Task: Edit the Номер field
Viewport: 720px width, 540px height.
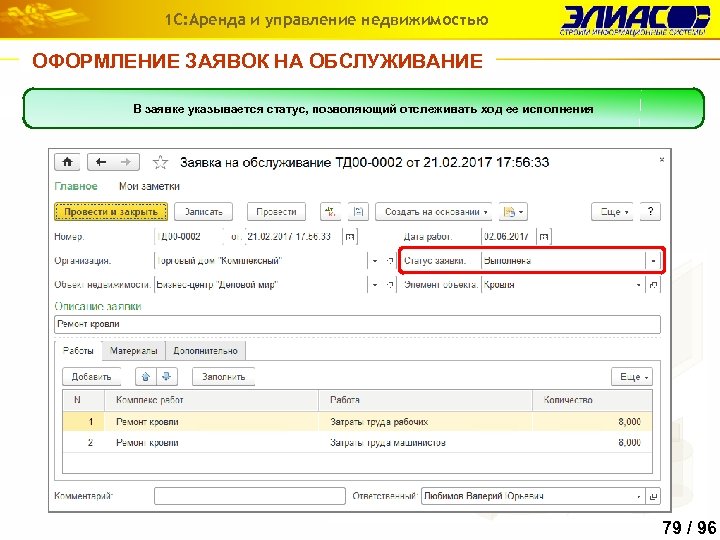Action: click(x=189, y=236)
